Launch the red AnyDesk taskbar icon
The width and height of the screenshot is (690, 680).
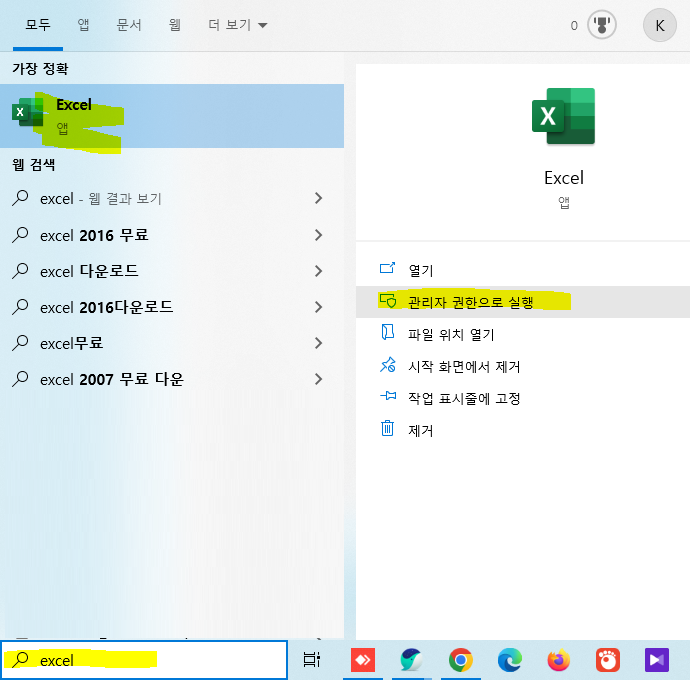[x=363, y=660]
